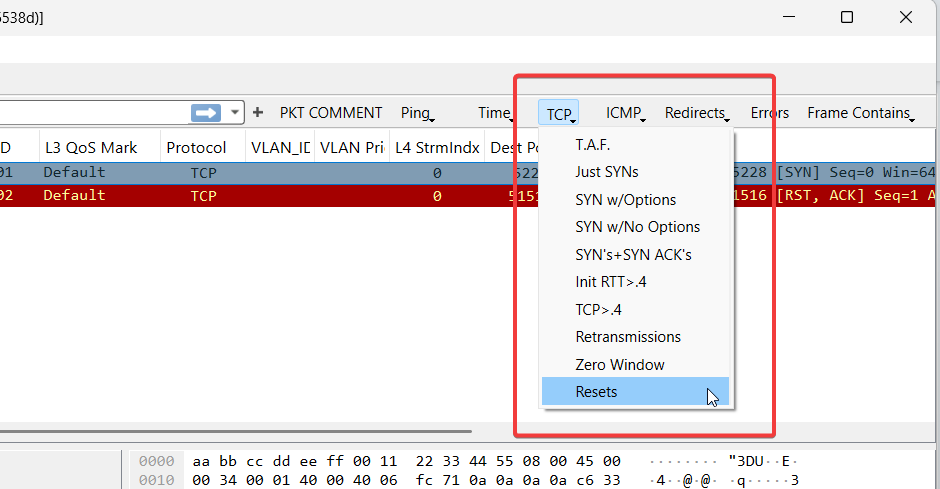
Task: Choose Zero Window in TCP menu
Action: pos(619,365)
